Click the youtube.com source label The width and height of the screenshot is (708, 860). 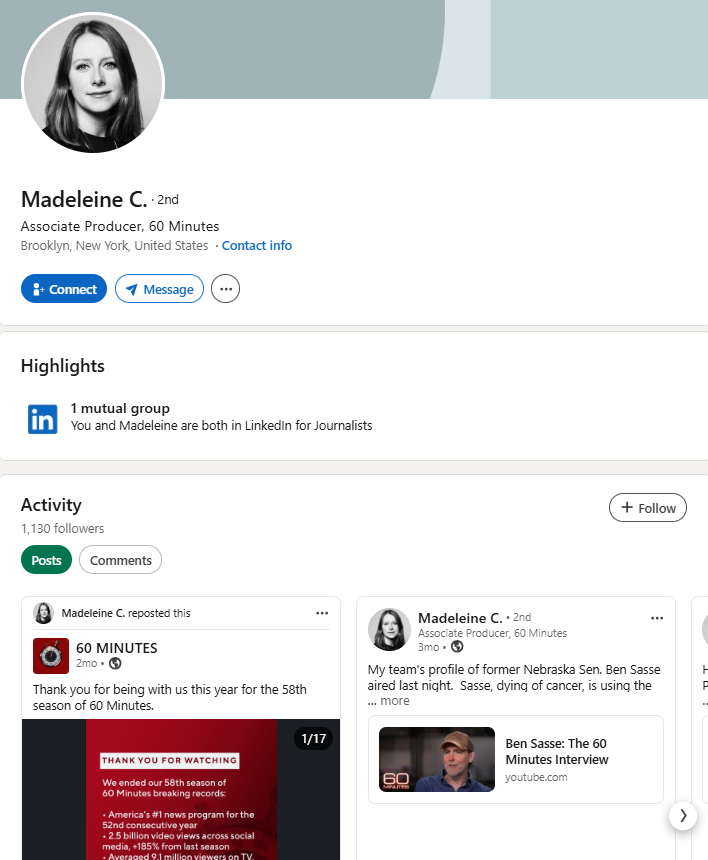click(536, 777)
